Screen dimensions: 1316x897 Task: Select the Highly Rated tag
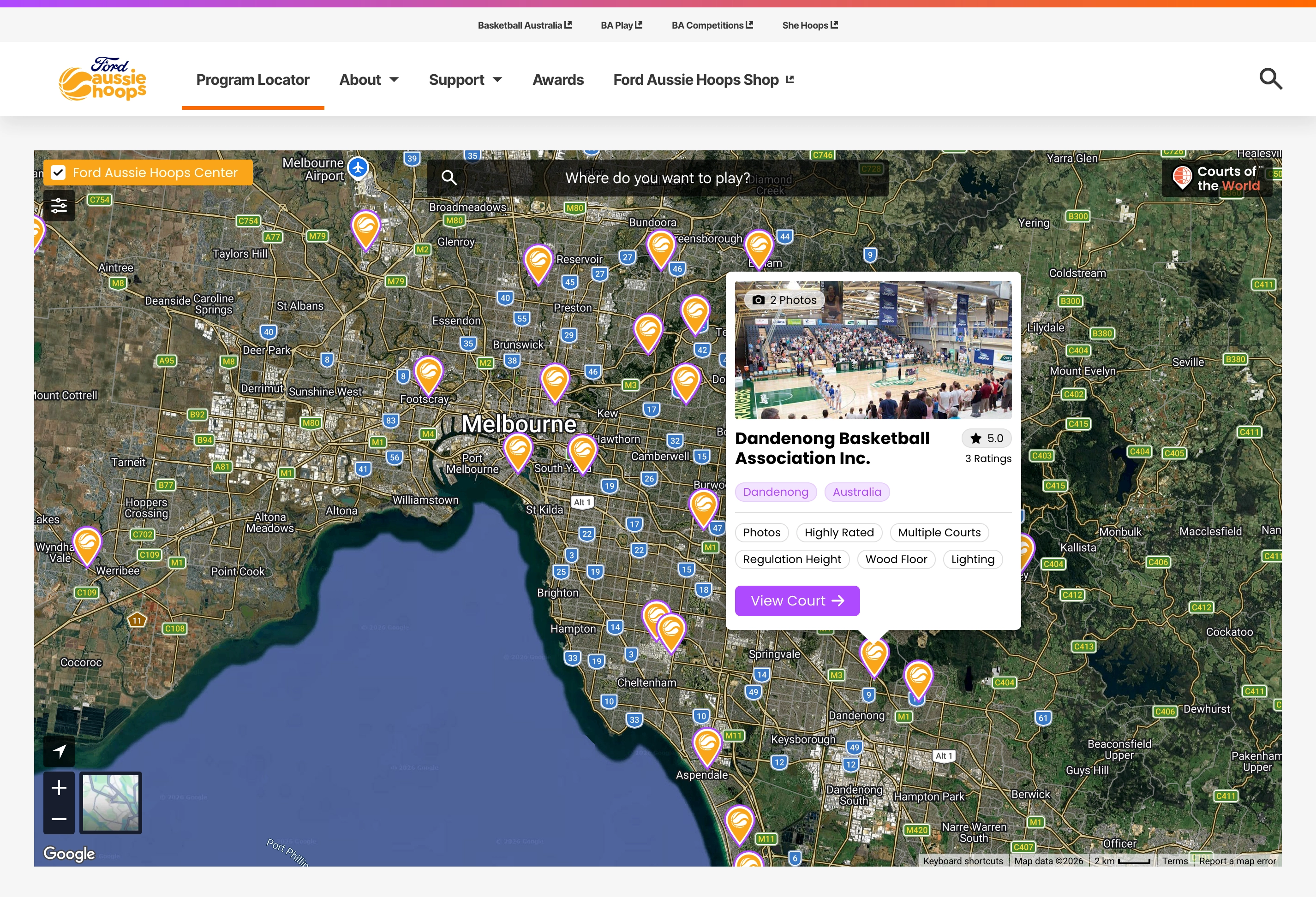(838, 533)
